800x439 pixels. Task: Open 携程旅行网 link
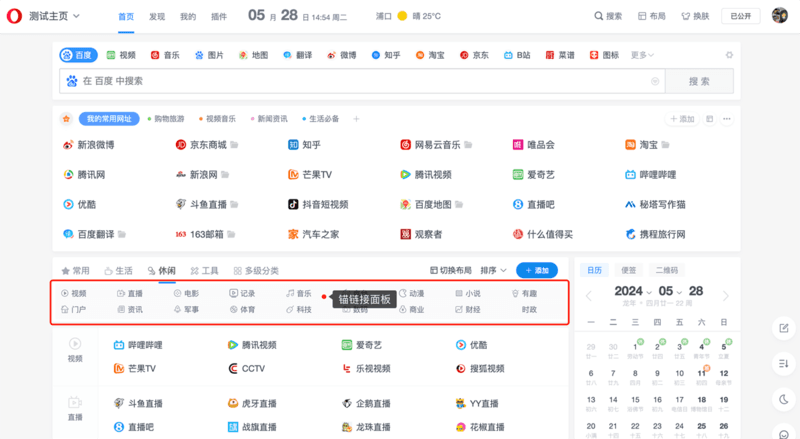(656, 234)
